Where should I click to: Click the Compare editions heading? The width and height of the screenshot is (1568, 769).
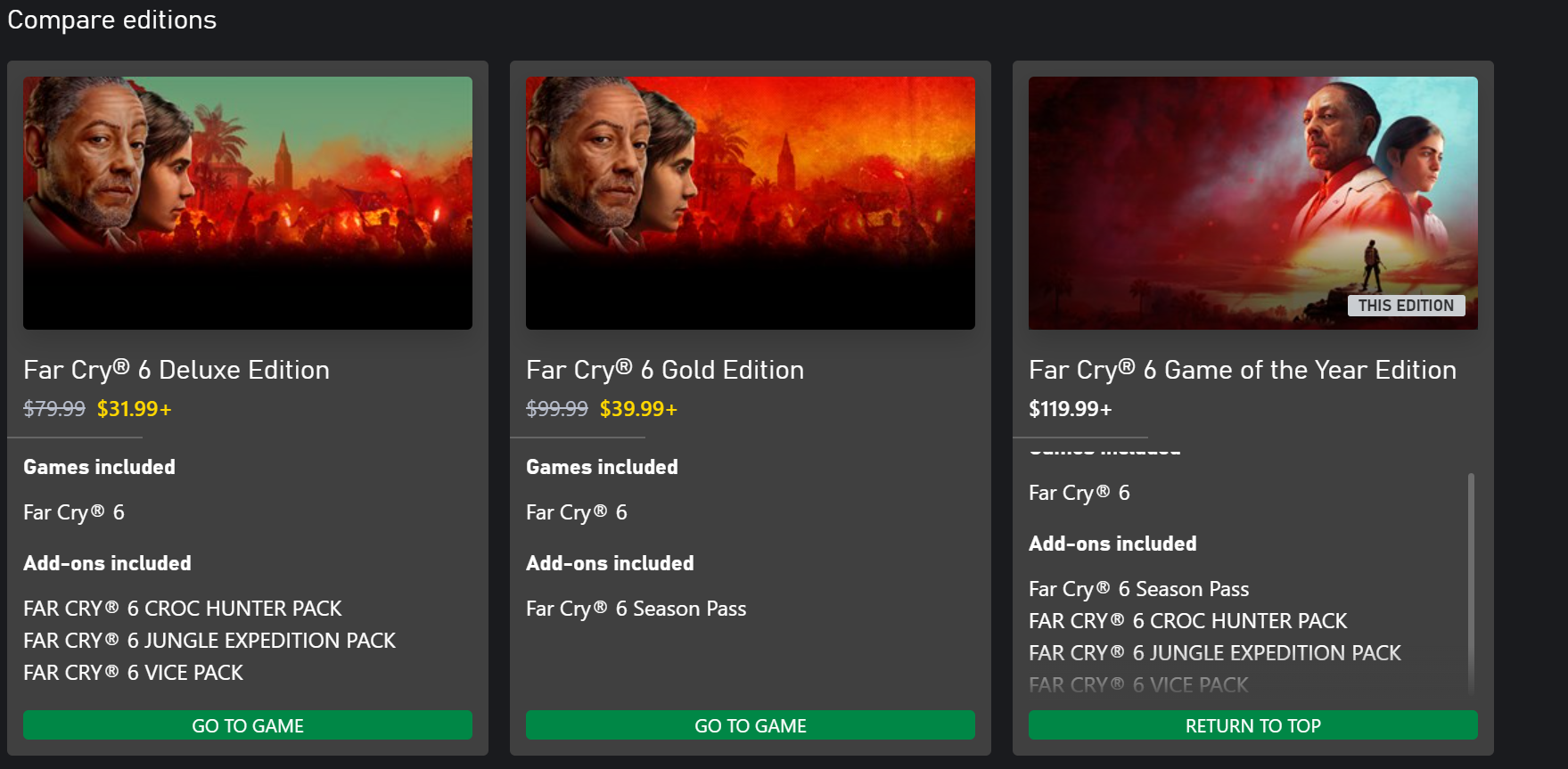click(112, 20)
